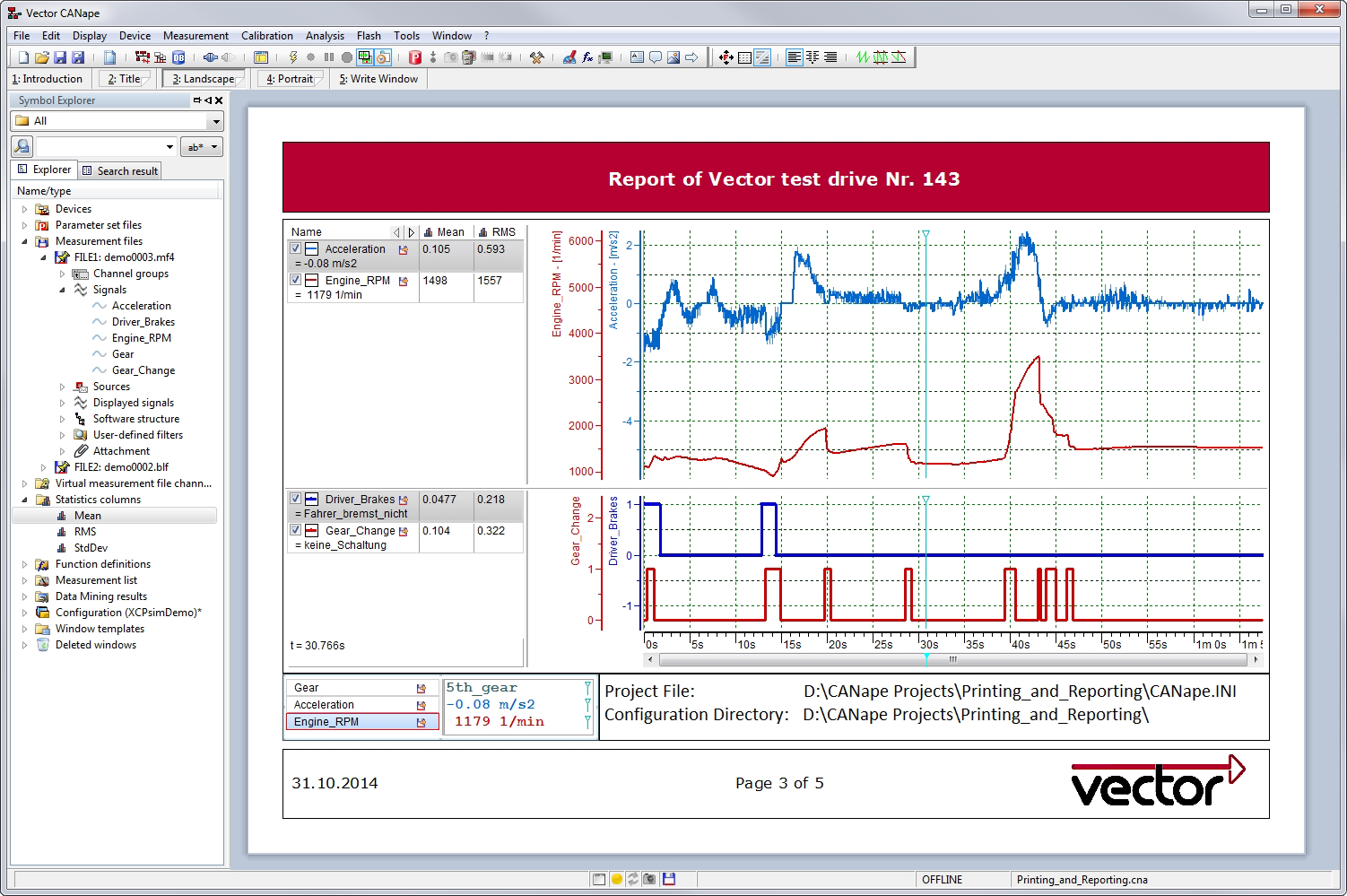Toggle the Engine_RPM signal checkbox
The width and height of the screenshot is (1347, 896).
pos(296,280)
